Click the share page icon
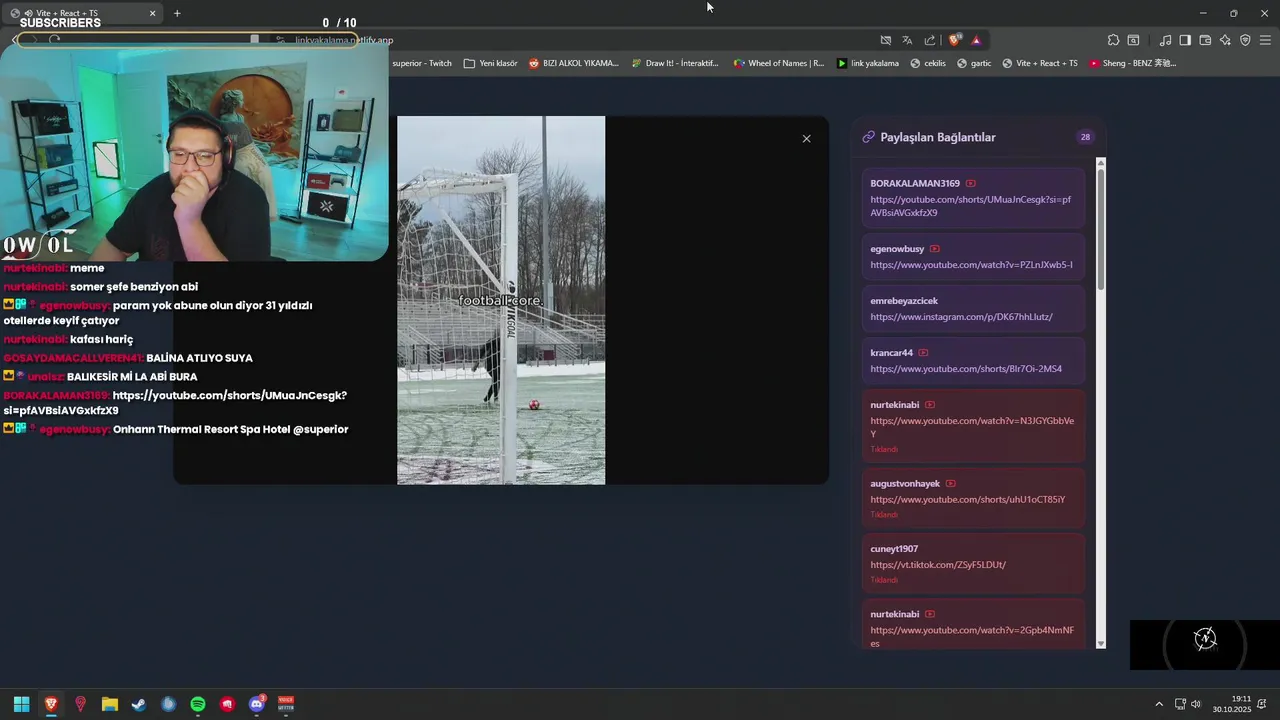The height and width of the screenshot is (720, 1280). click(930, 40)
